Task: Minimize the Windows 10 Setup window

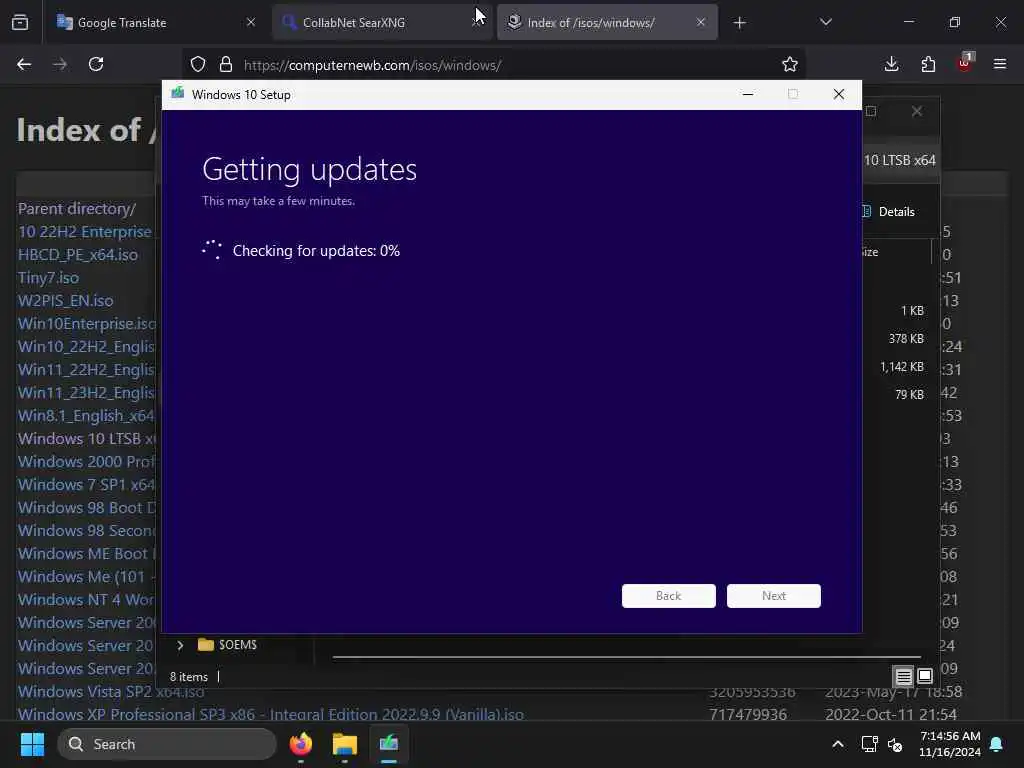Action: [748, 94]
